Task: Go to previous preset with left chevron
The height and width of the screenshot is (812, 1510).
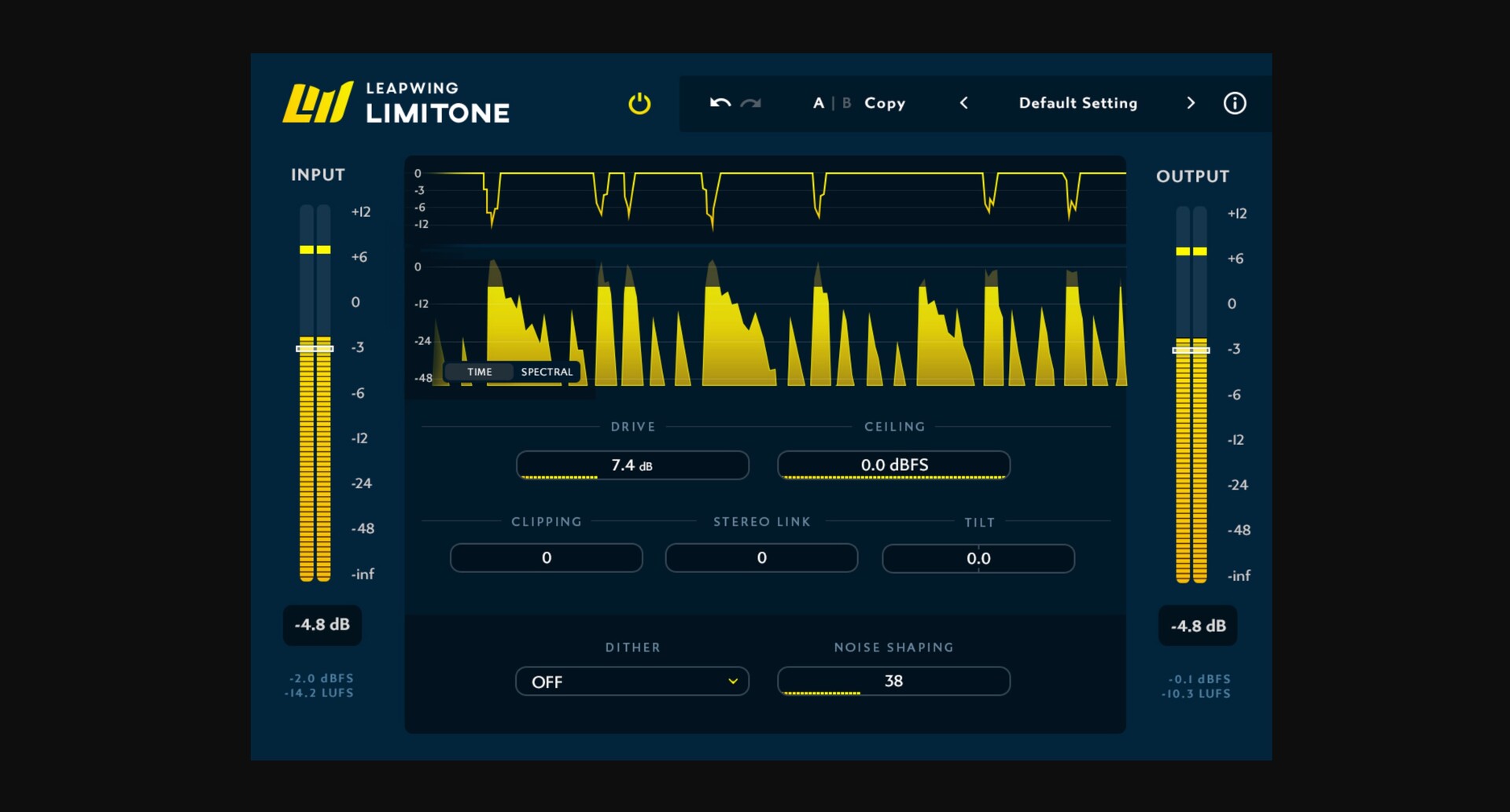Action: coord(963,103)
